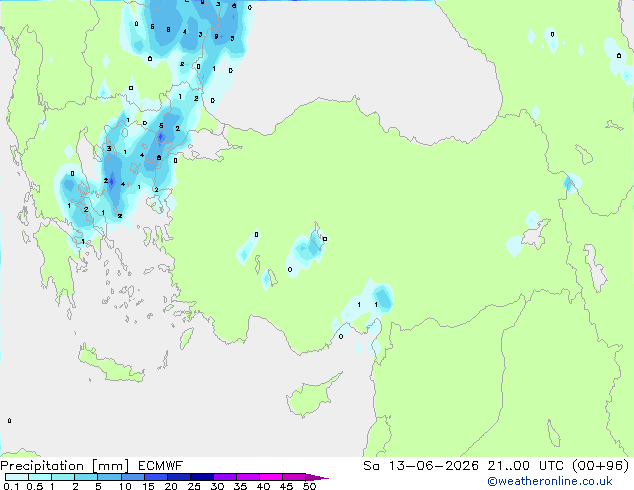The width and height of the screenshot is (634, 490).
Task: Click the 0.1–0.5 mm palest legend swatch
Action: [17, 477]
